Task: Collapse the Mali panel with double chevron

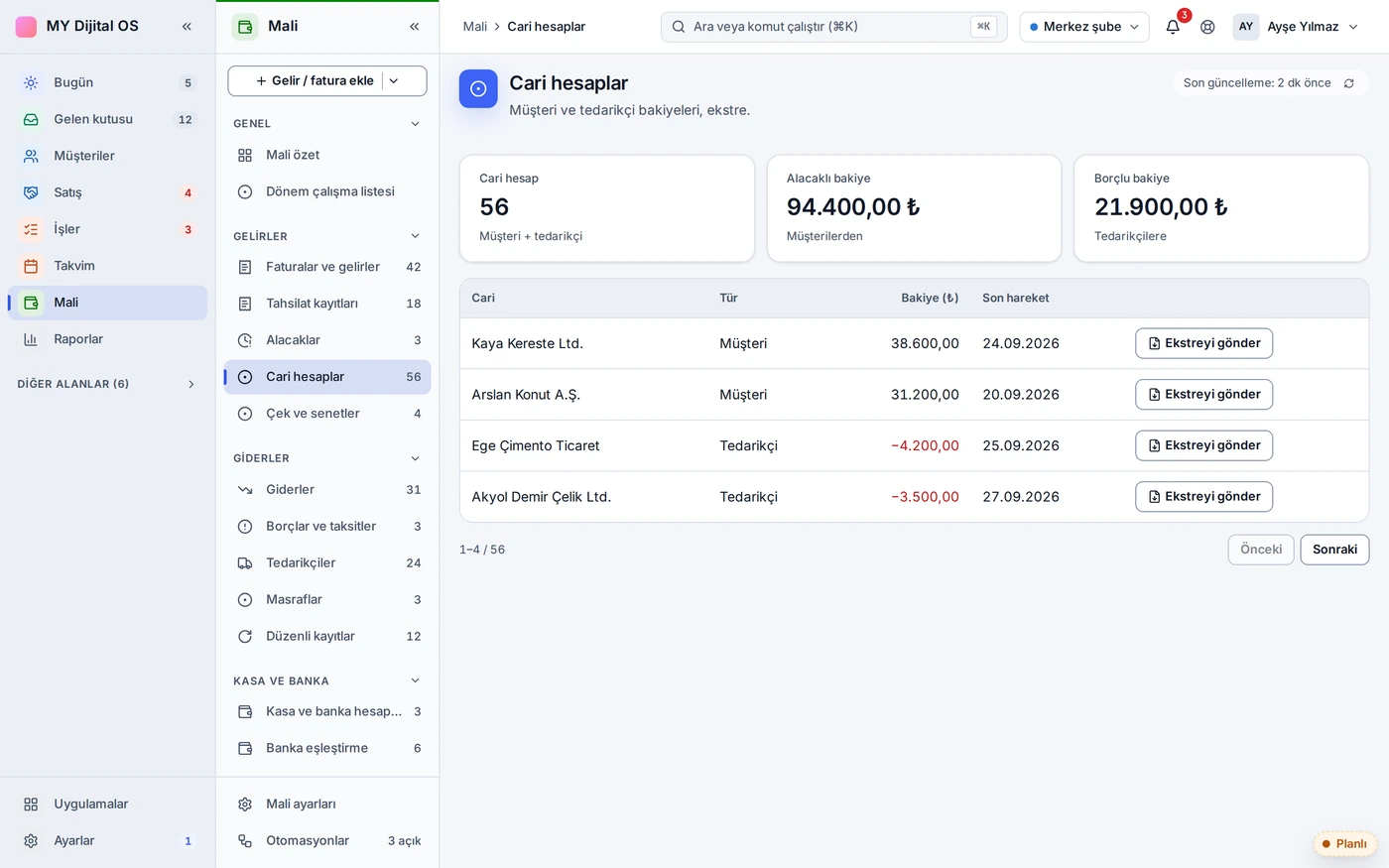Action: pos(414,27)
